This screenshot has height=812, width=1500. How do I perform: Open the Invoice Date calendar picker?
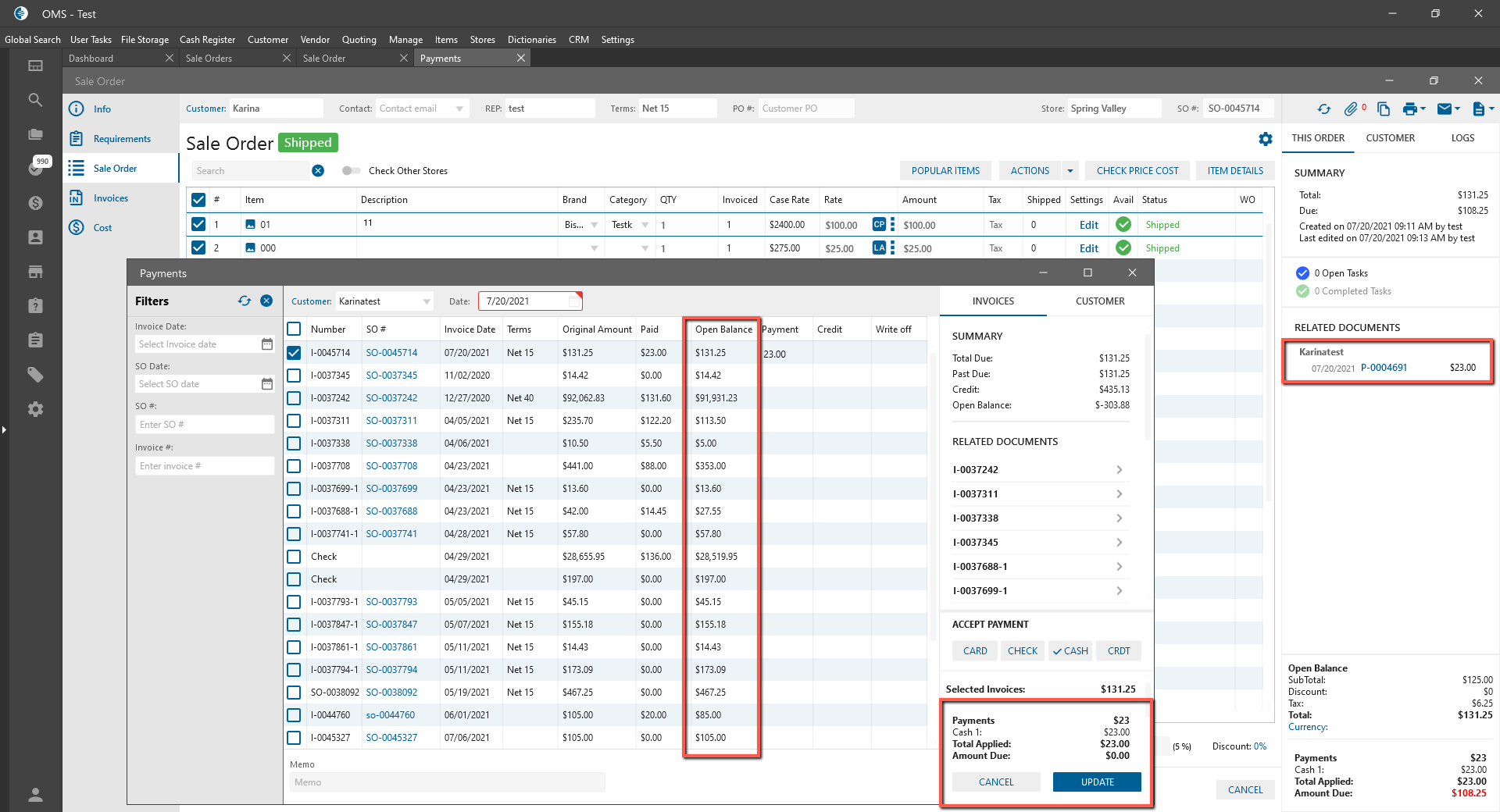(267, 344)
